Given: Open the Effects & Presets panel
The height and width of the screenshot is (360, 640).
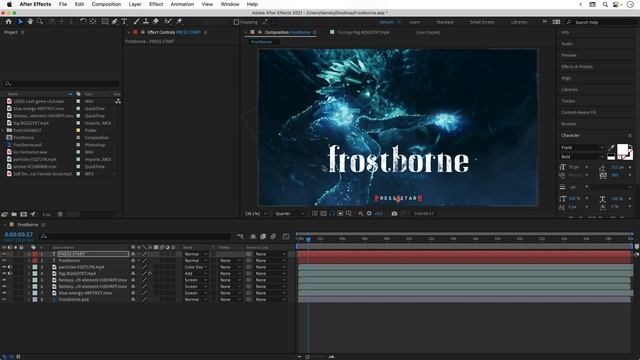Looking at the screenshot, I should pyautogui.click(x=577, y=67).
